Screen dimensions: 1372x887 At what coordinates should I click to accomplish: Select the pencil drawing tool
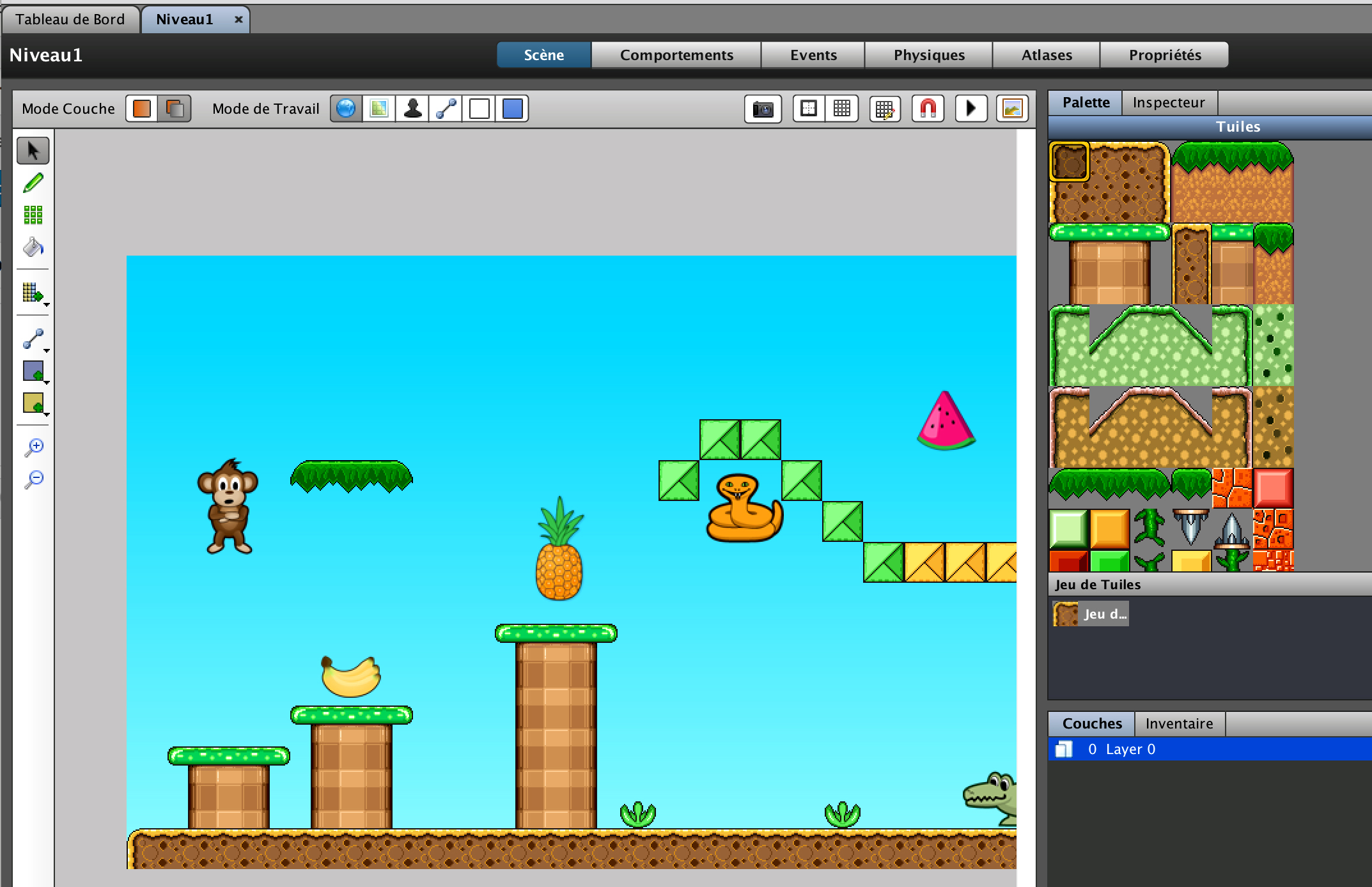[33, 183]
